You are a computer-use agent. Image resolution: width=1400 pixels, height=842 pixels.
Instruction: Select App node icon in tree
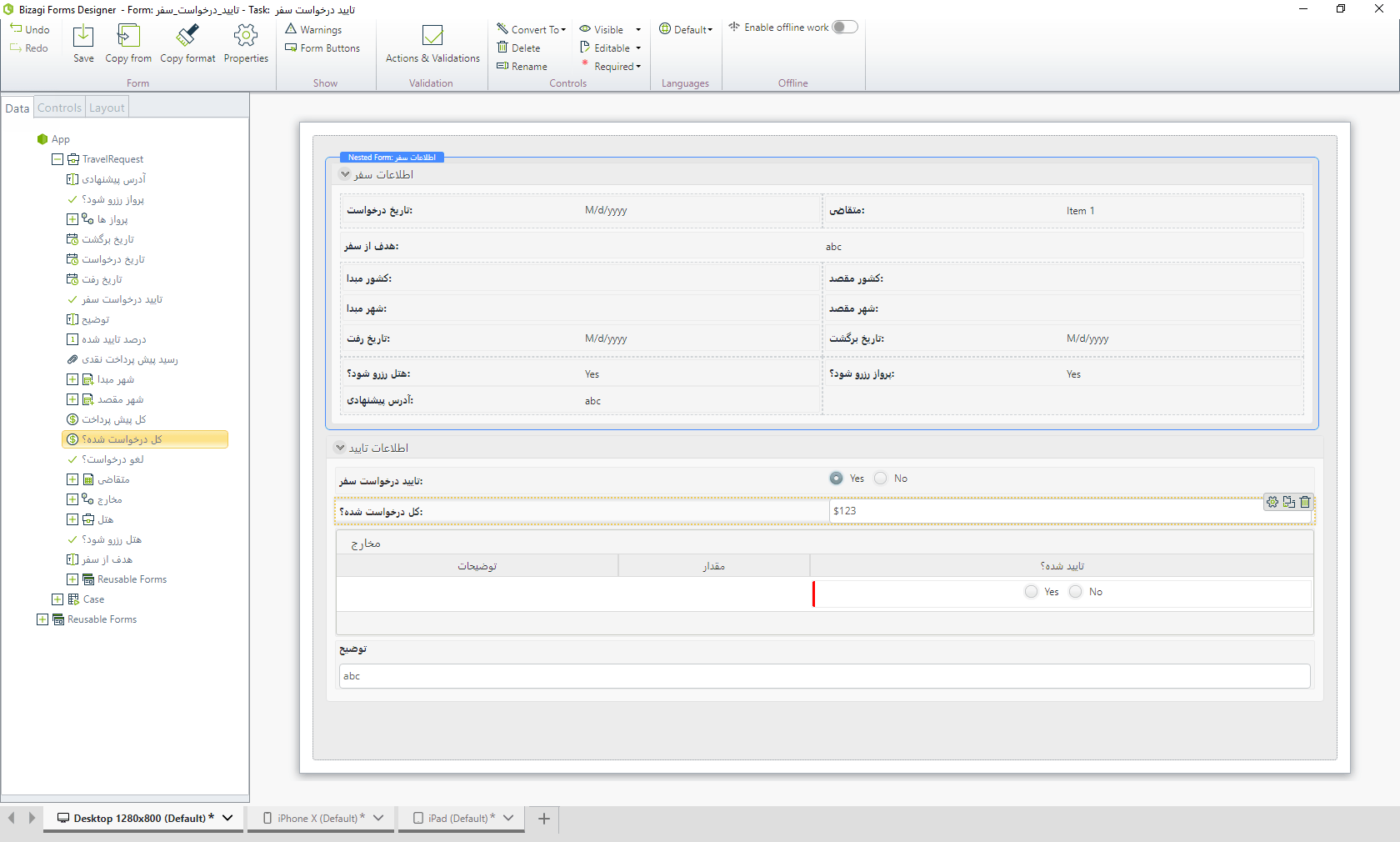pyautogui.click(x=42, y=139)
